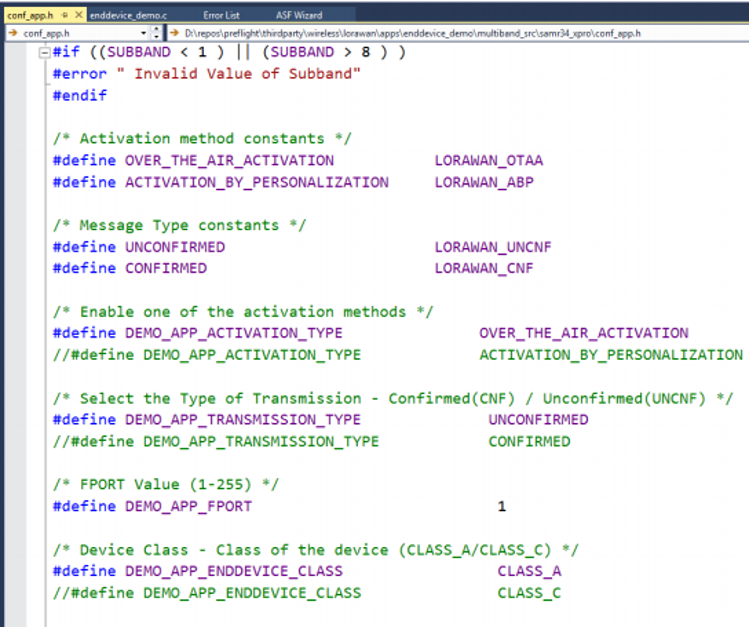Click the CLASS_A value
The height and width of the screenshot is (627, 749).
[529, 571]
